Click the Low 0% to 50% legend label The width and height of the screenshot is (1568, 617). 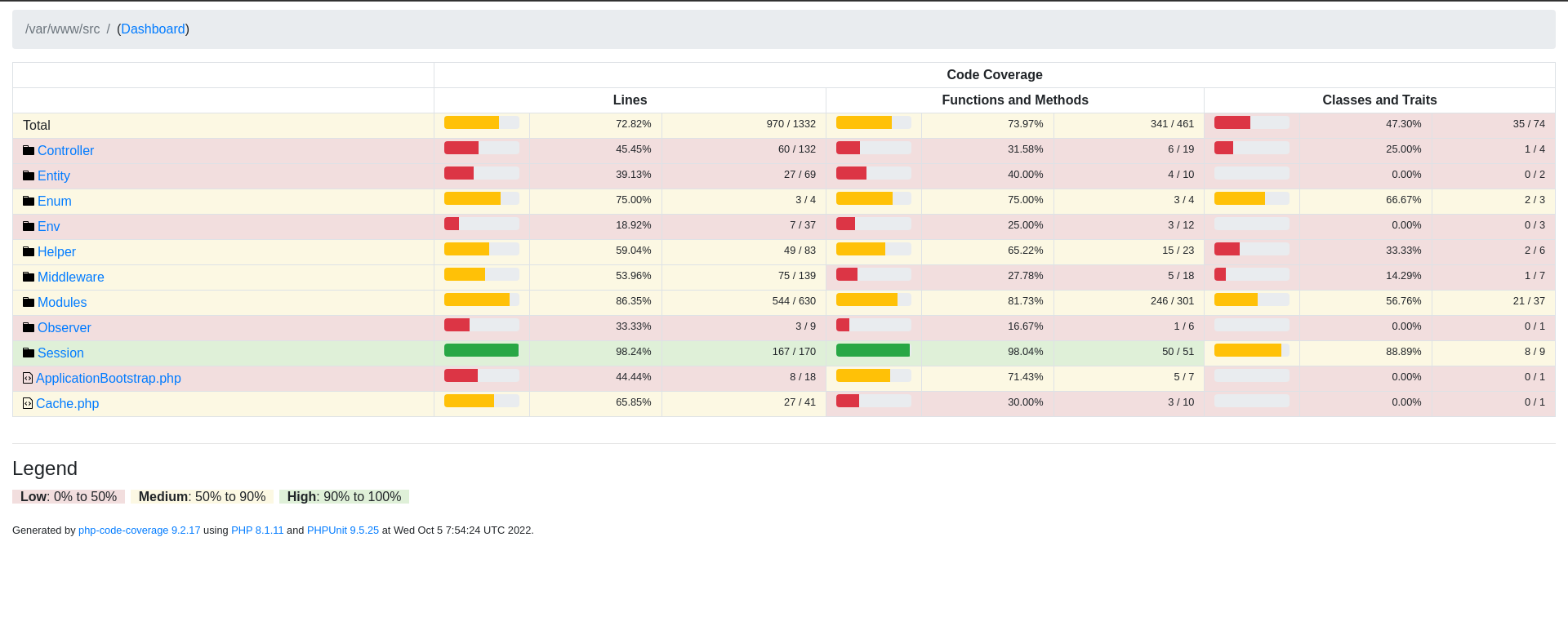pos(69,497)
